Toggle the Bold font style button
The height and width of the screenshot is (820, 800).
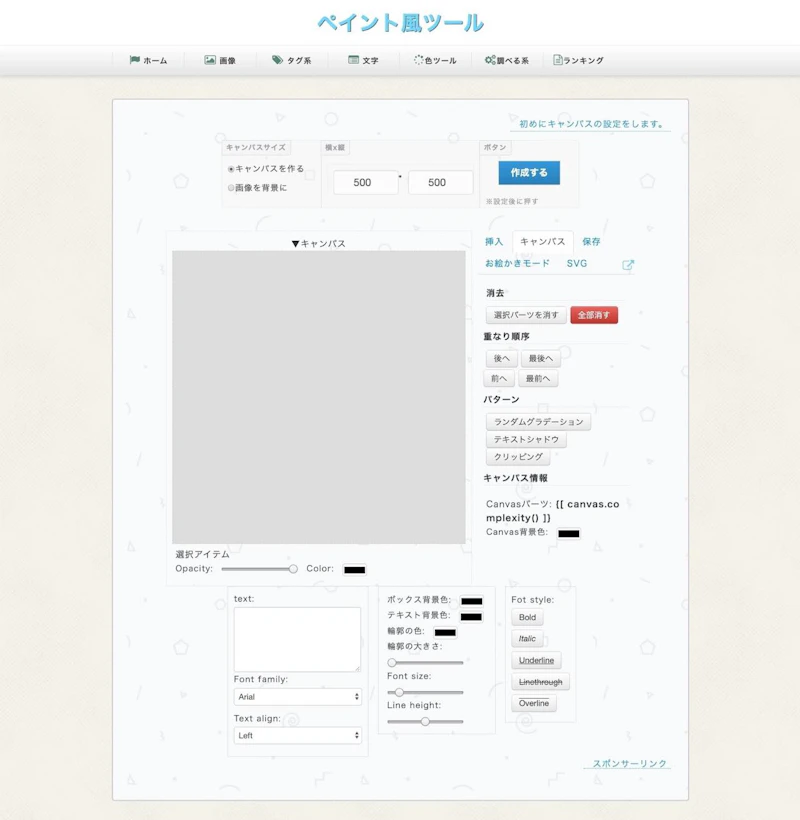point(527,618)
